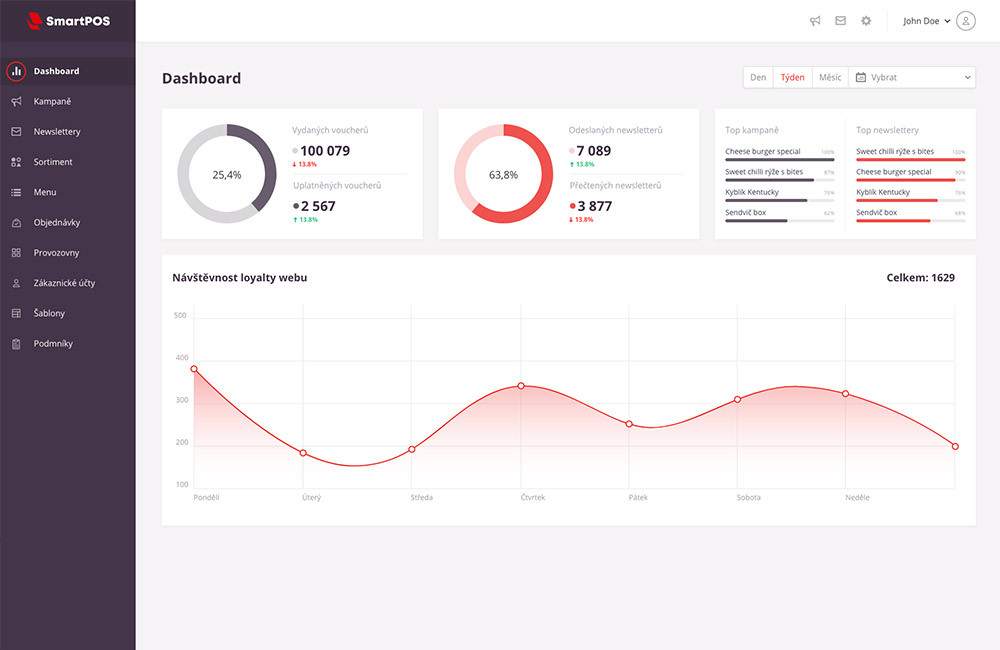Image resolution: width=1000 pixels, height=650 pixels.
Task: Switch period to Den
Action: [758, 77]
